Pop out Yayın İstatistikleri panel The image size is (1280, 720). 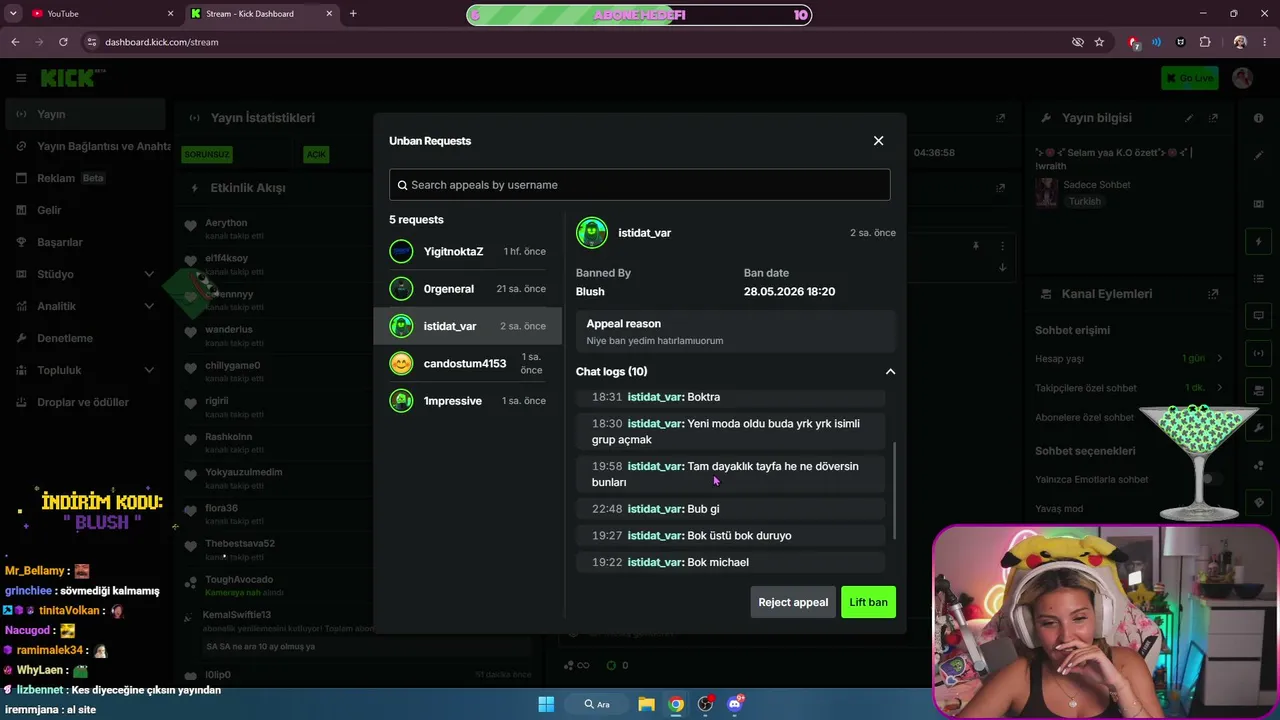1000,118
